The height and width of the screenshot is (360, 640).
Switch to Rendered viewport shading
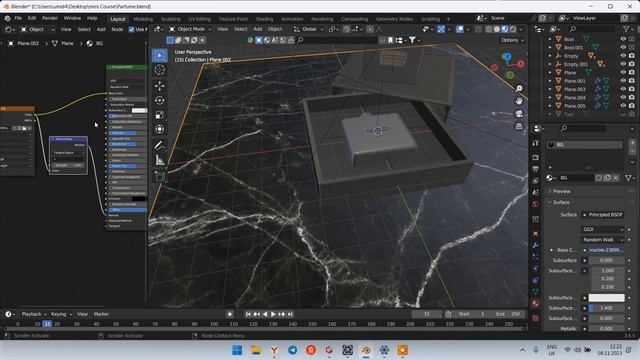click(513, 29)
